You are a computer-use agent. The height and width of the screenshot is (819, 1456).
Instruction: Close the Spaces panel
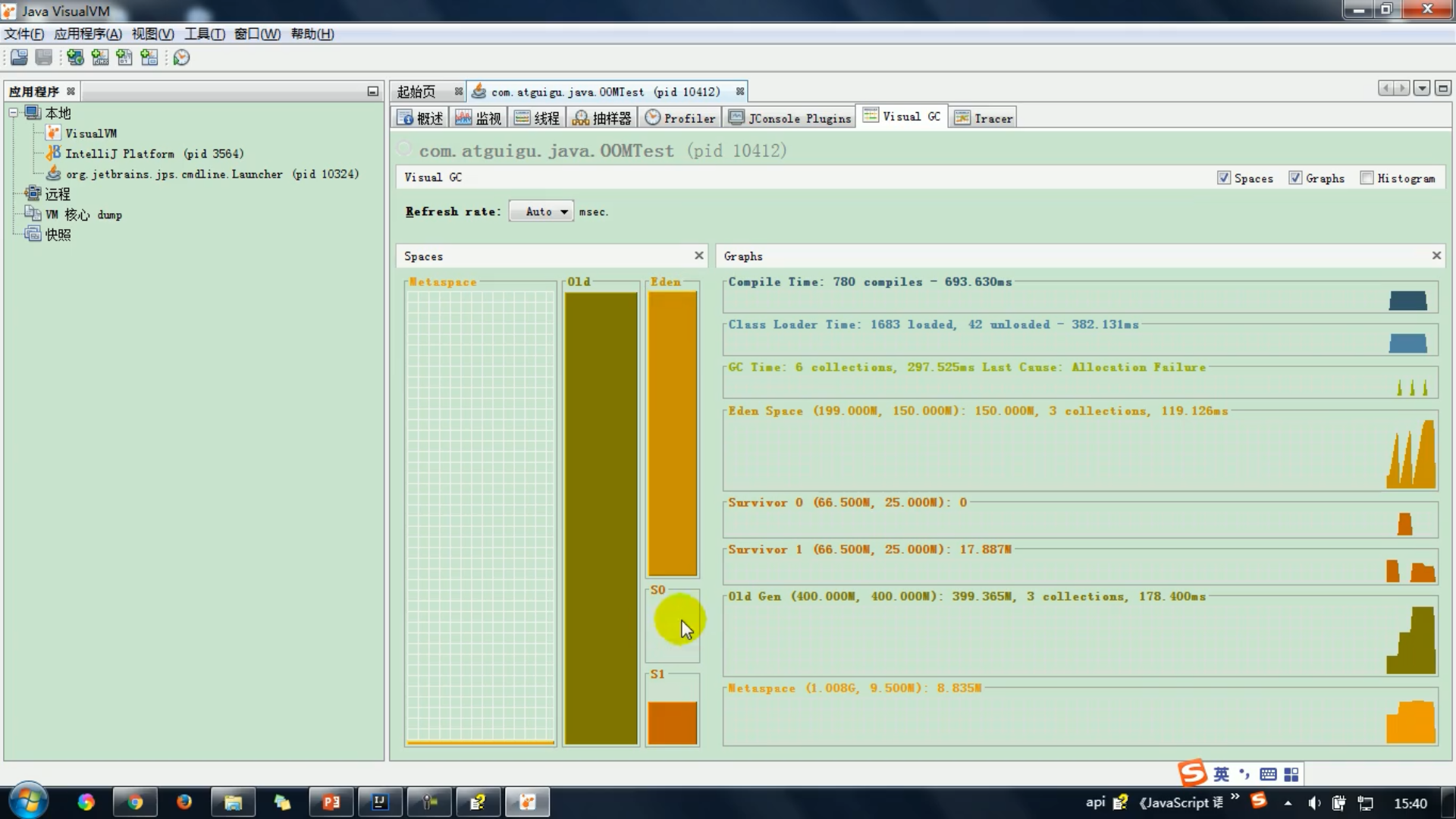[x=699, y=256]
